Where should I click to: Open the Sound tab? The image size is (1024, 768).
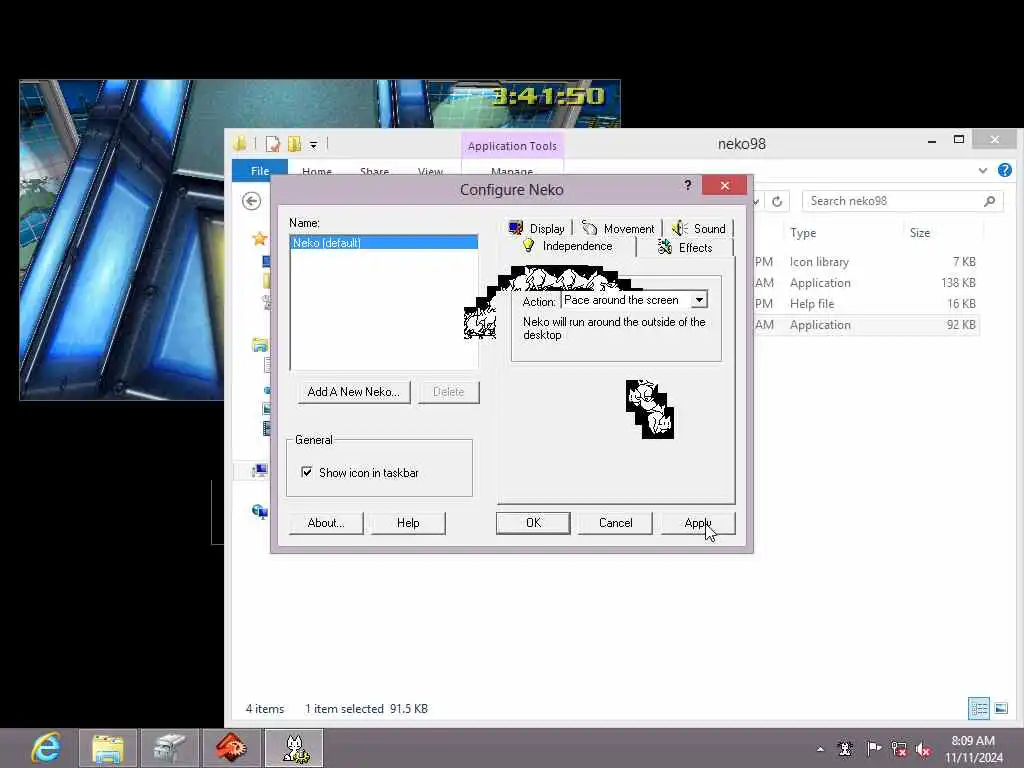coord(699,229)
